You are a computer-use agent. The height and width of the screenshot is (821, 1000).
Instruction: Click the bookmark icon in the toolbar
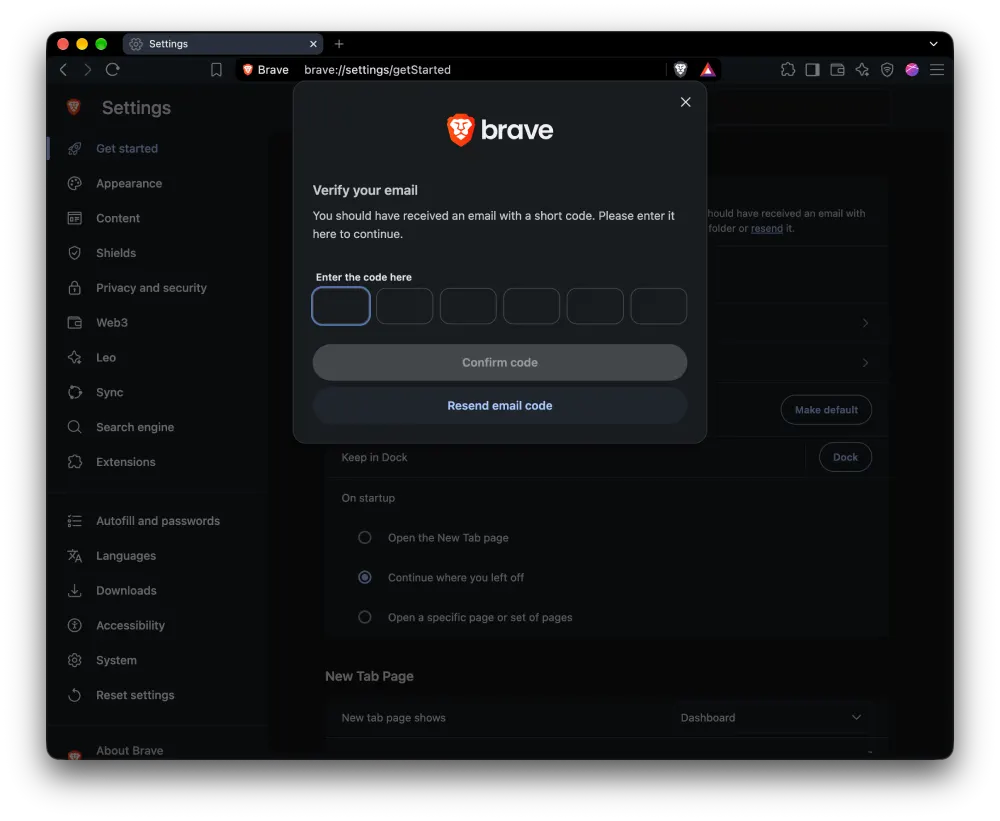click(x=216, y=70)
